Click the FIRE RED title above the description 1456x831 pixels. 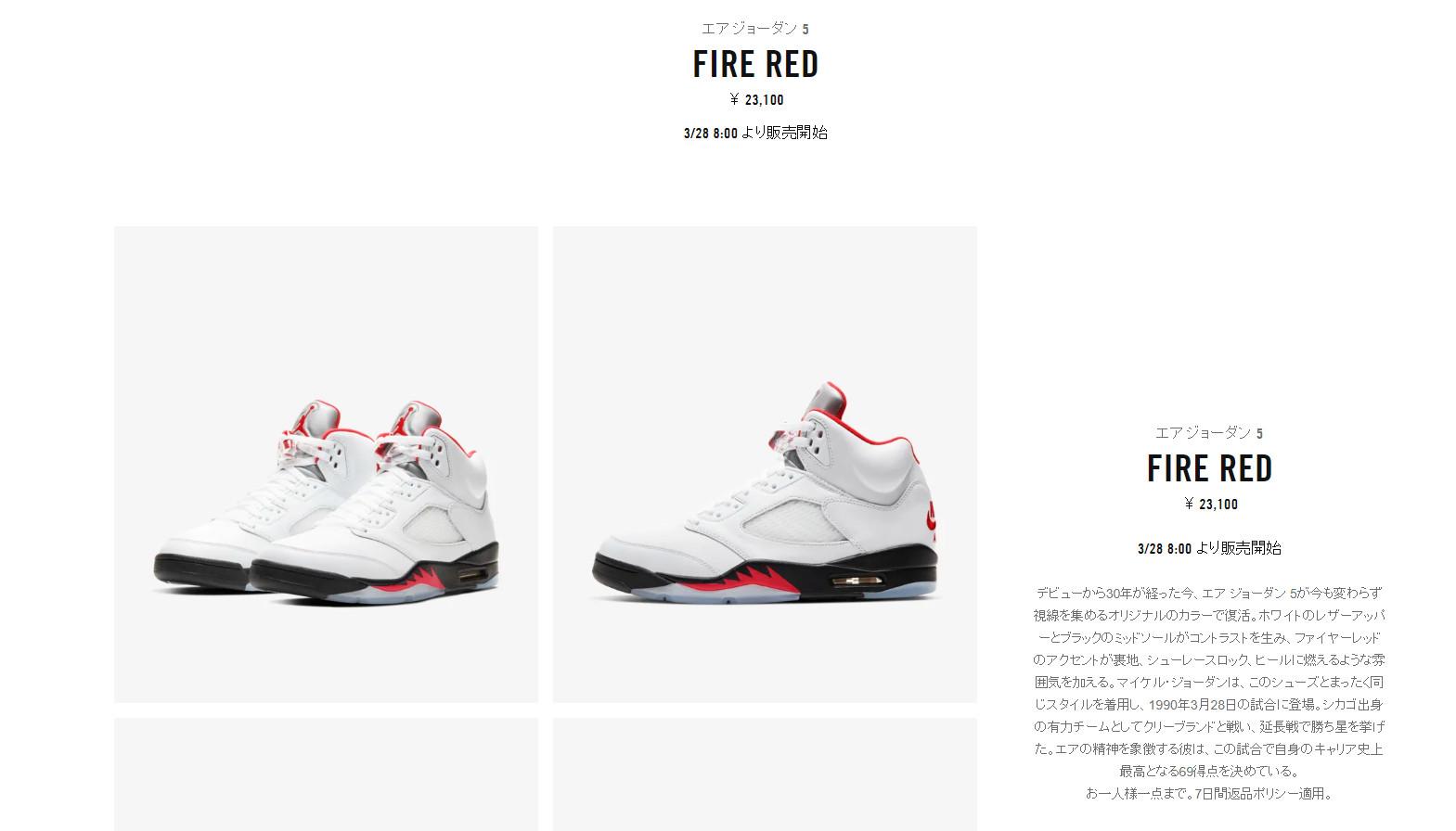1209,468
